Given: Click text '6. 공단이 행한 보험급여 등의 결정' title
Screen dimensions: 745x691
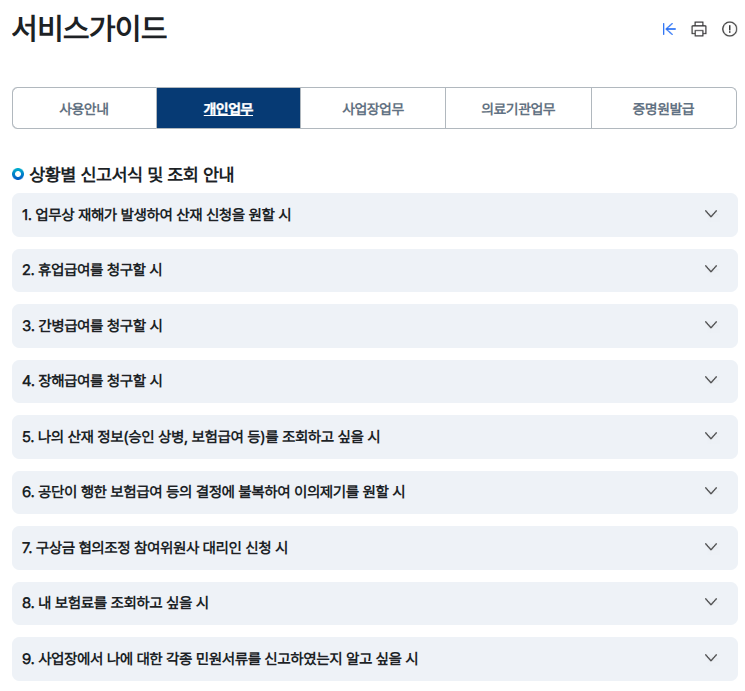Looking at the screenshot, I should (x=213, y=492).
